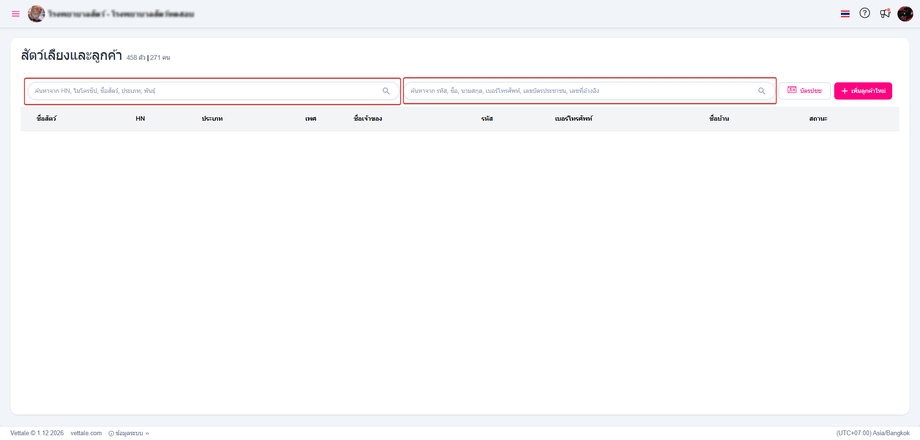The height and width of the screenshot is (440, 920).
Task: Click the phone number column header
Action: 573,119
